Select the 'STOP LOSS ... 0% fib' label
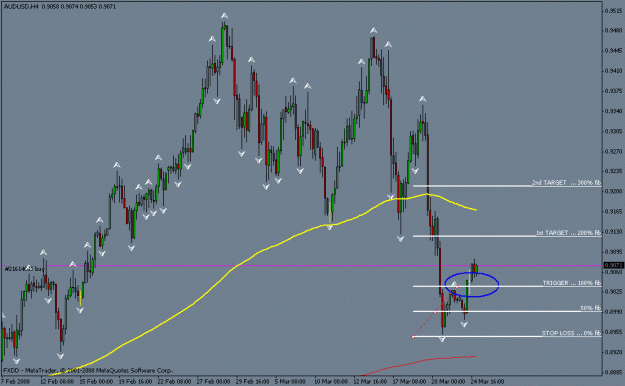The width and height of the screenshot is (625, 386). pos(571,333)
